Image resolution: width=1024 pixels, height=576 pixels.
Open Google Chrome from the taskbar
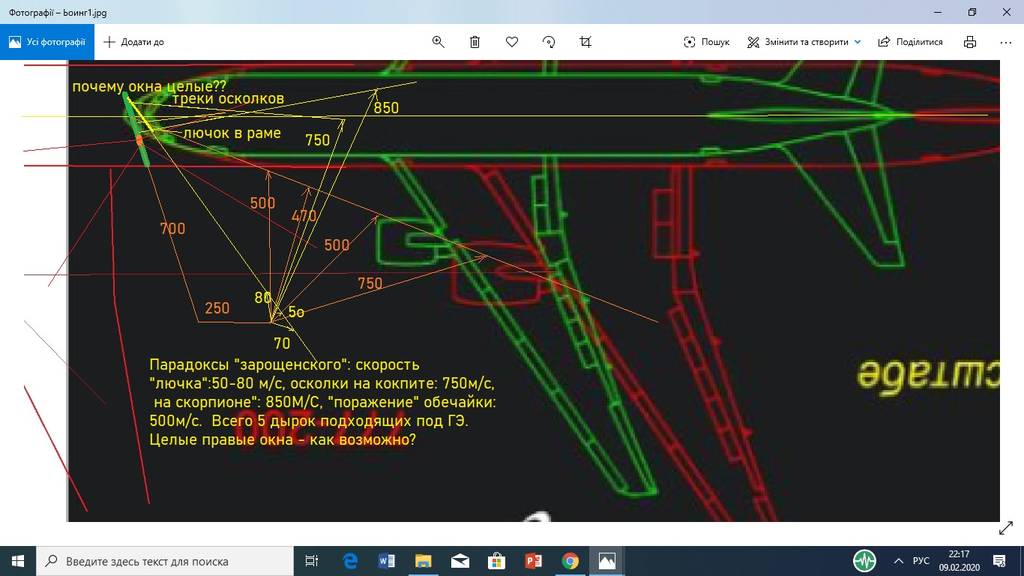tap(570, 561)
